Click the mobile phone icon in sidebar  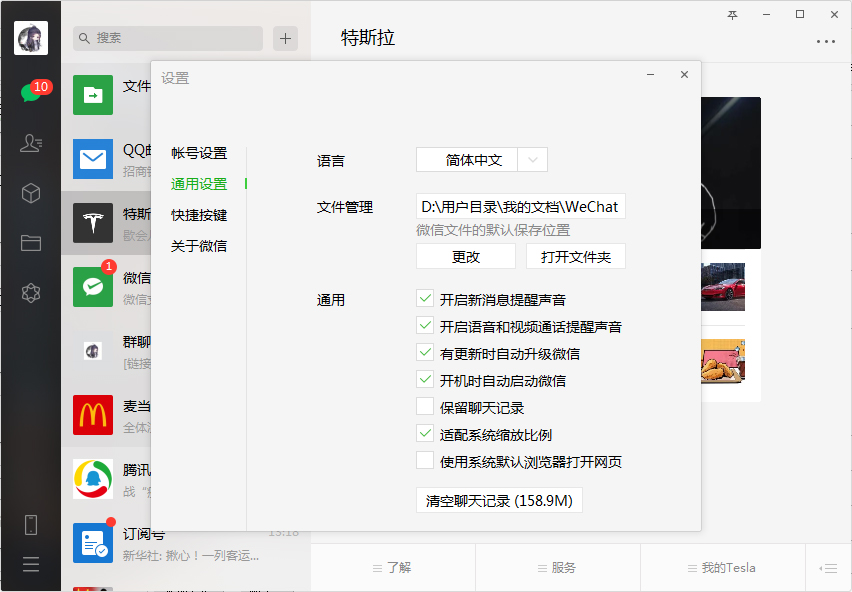coord(30,523)
